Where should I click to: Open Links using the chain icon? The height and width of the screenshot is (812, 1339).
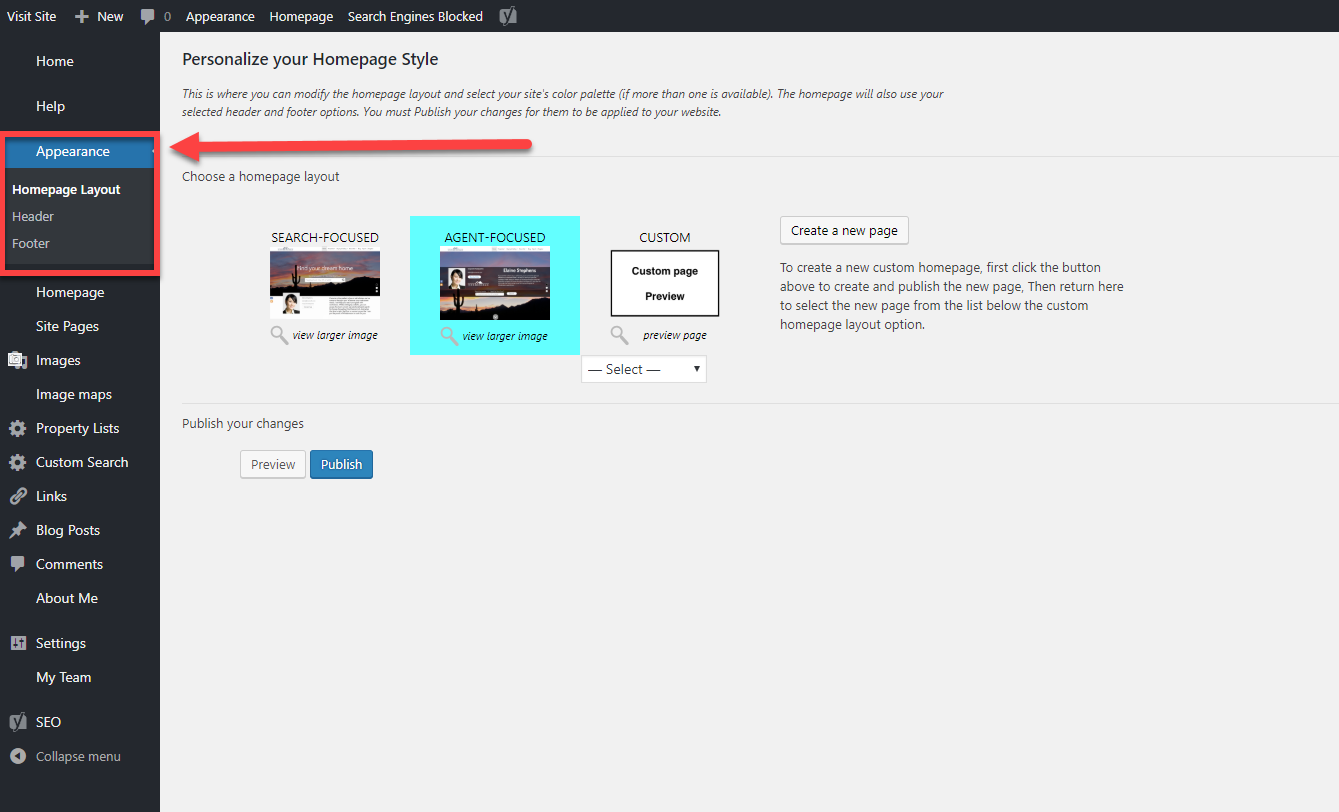[x=17, y=496]
